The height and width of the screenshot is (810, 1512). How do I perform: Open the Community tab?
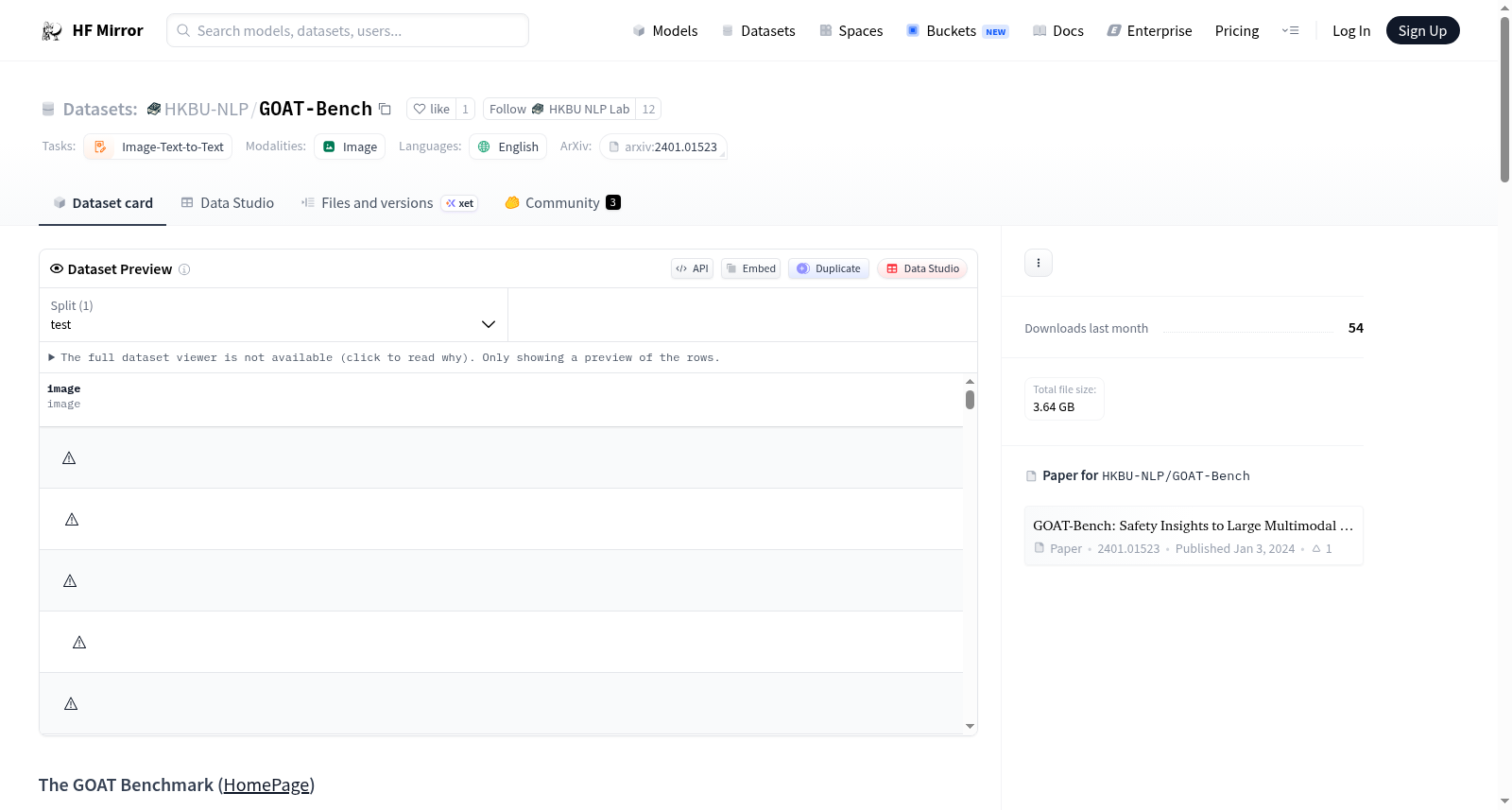point(562,203)
